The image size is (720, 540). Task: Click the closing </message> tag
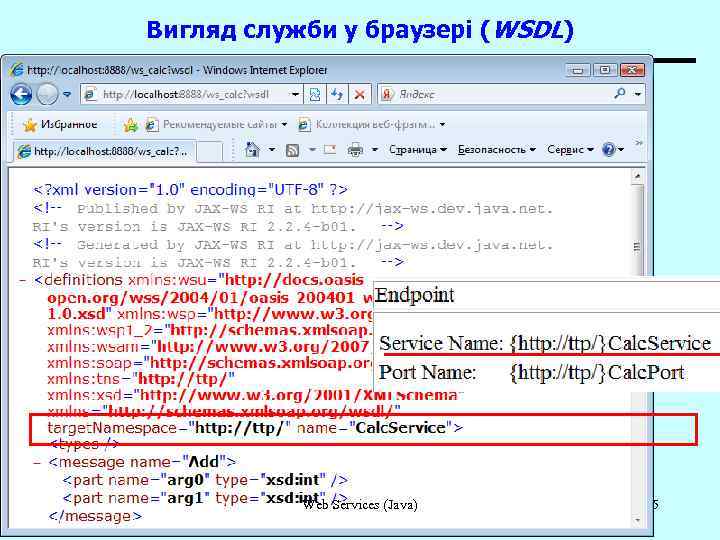coord(95,516)
